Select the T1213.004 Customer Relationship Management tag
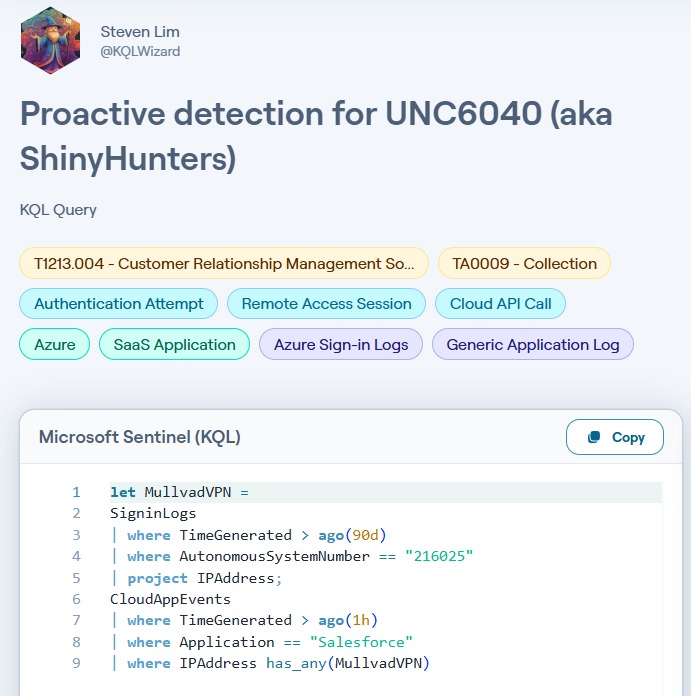The width and height of the screenshot is (691, 696). 224,263
